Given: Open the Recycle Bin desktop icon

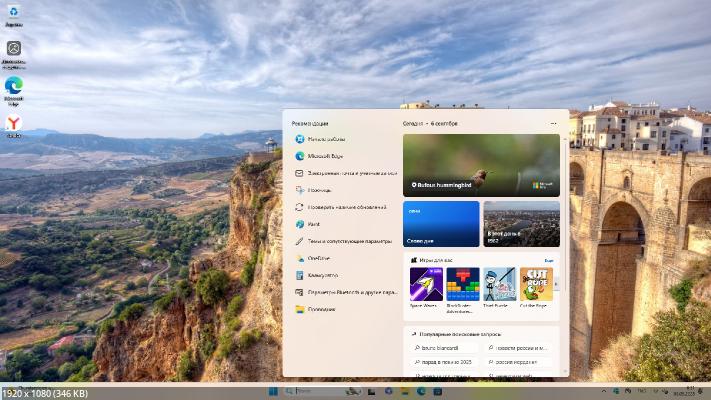Looking at the screenshot, I should click(x=14, y=14).
